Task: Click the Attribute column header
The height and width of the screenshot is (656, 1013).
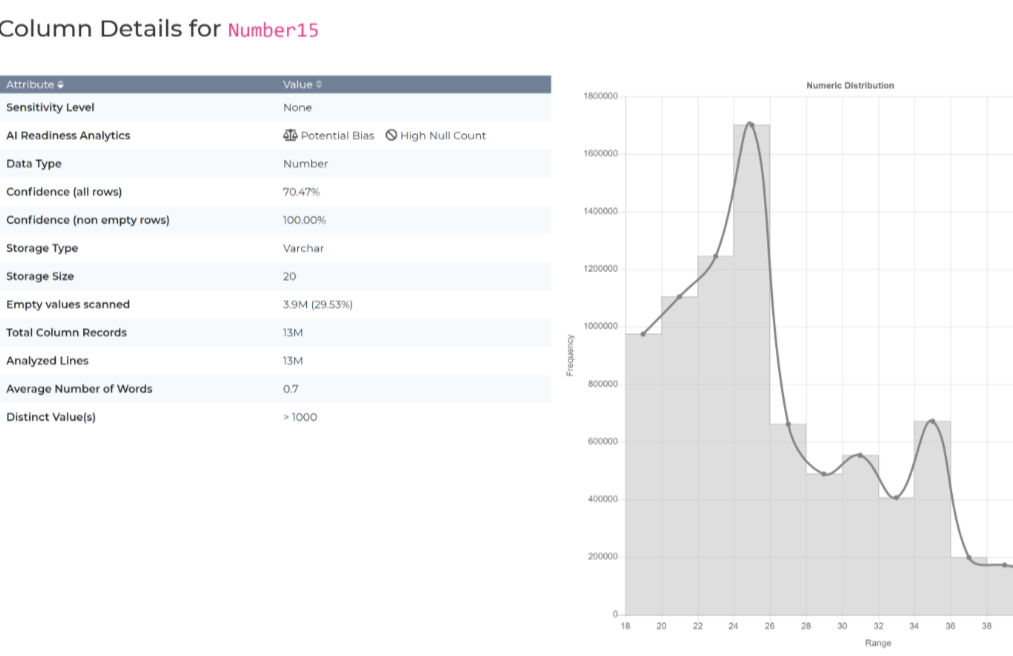Action: coord(29,85)
